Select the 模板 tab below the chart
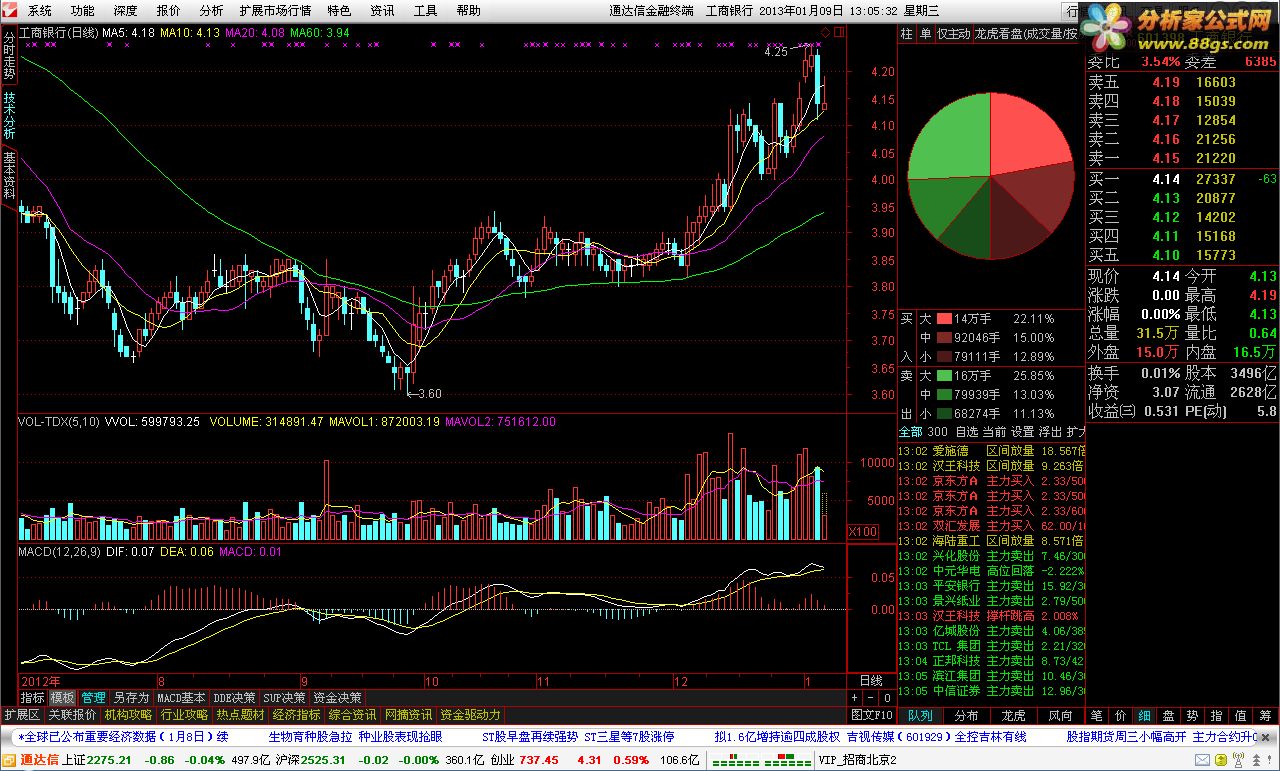Viewport: 1280px width, 771px height. (63, 697)
